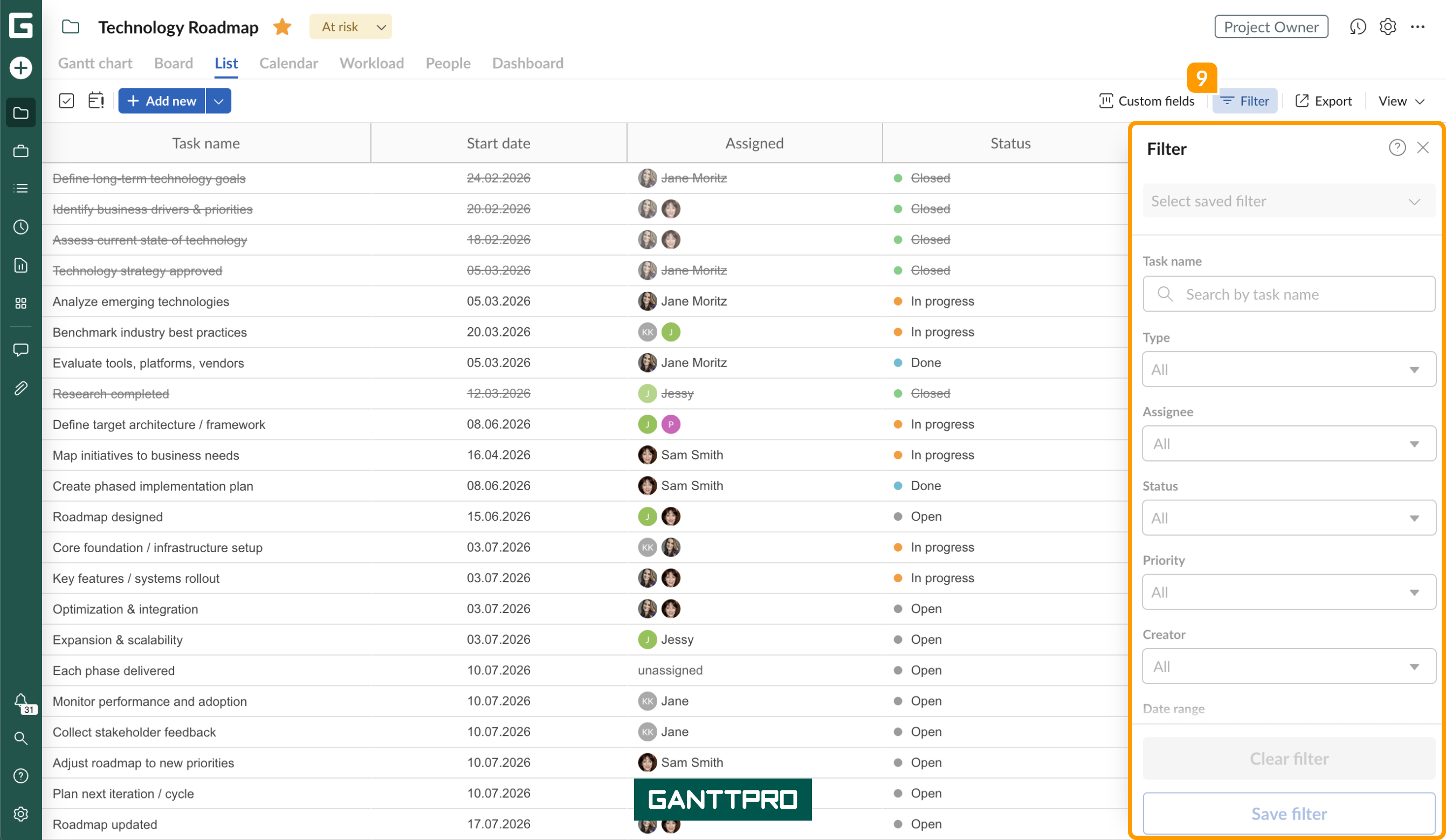Viewport: 1446px width, 840px height.
Task: Click the Start date column header
Action: point(498,143)
